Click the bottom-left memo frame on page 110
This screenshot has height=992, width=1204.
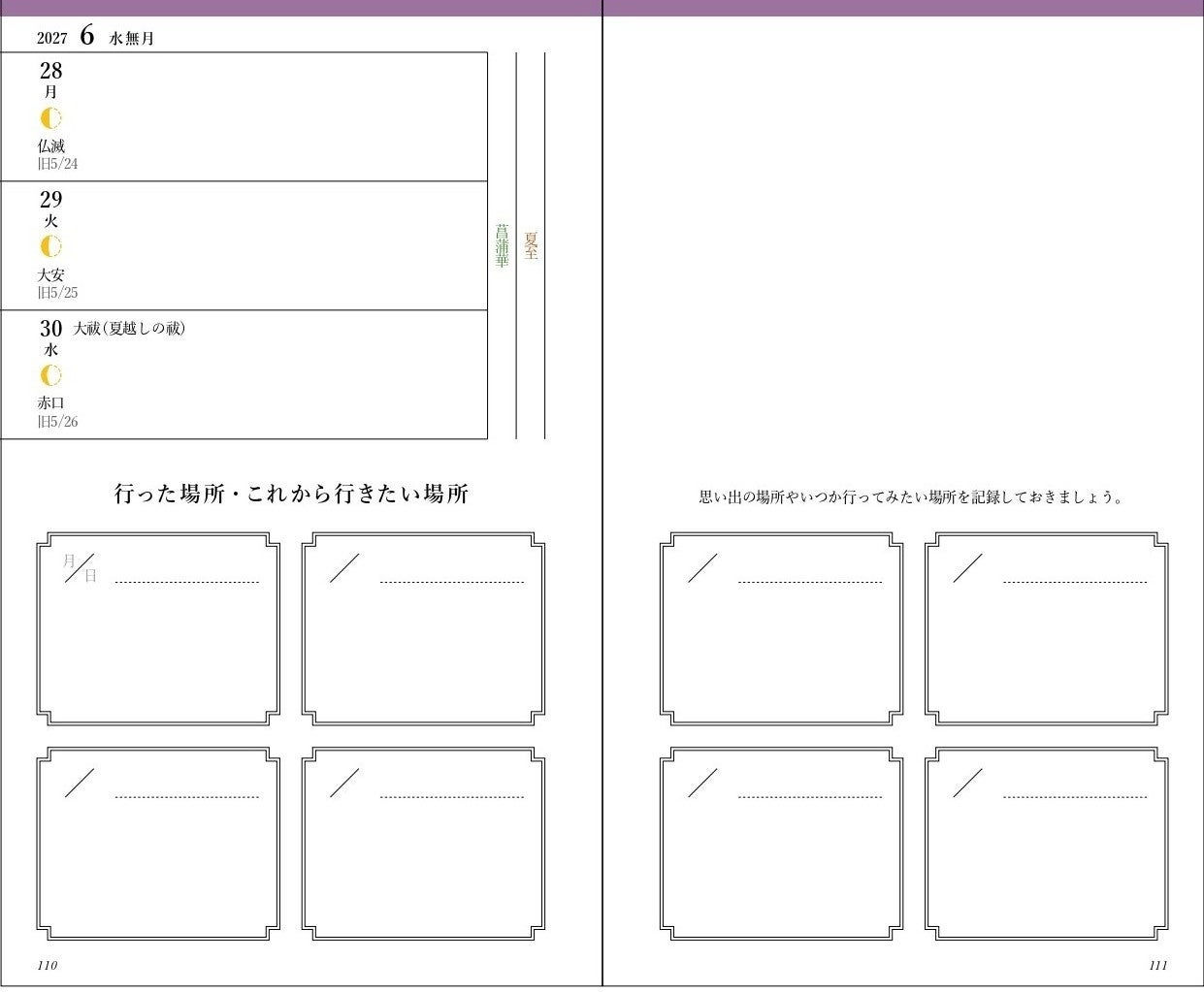pos(158,844)
